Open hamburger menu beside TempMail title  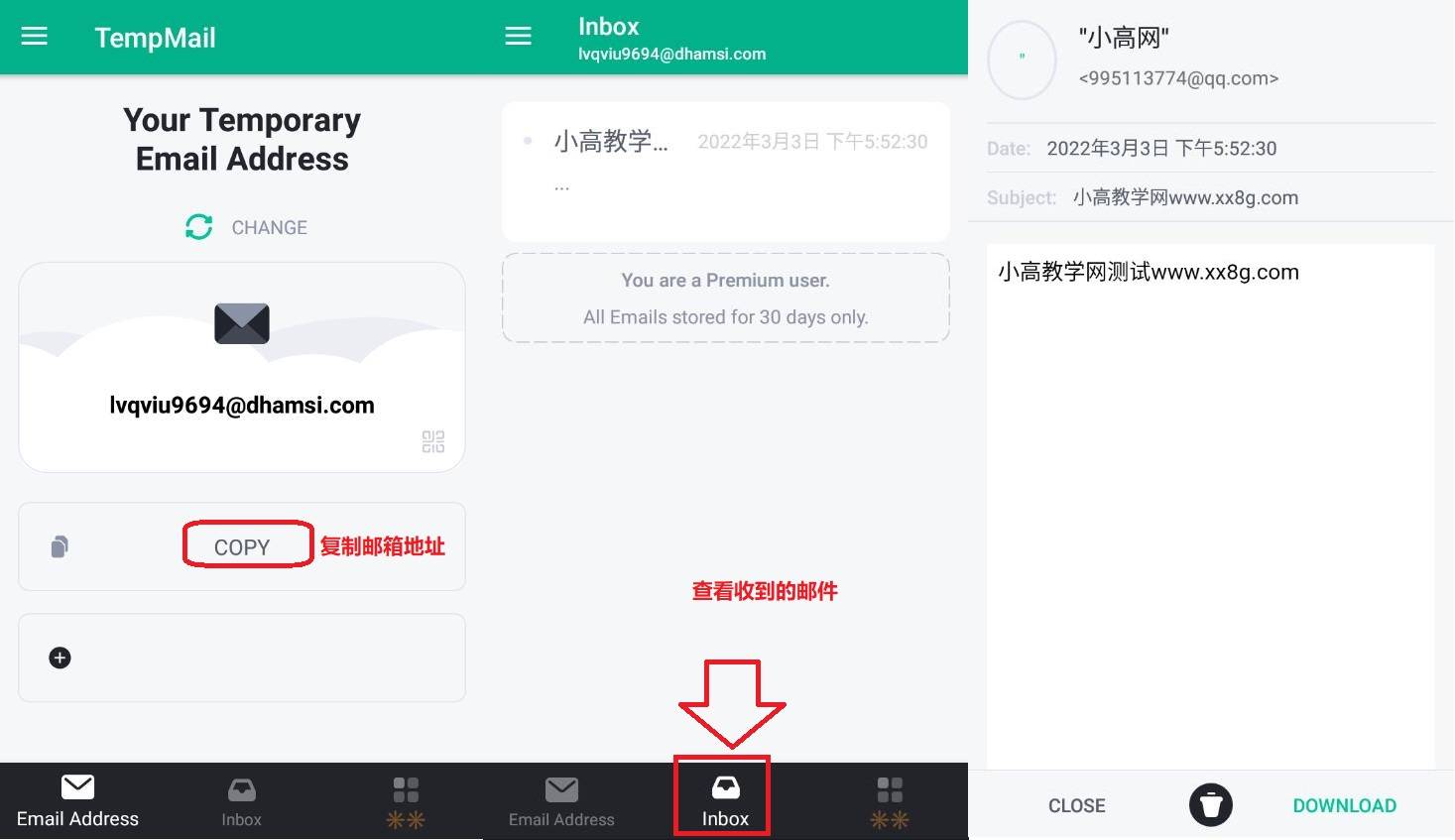(x=35, y=37)
